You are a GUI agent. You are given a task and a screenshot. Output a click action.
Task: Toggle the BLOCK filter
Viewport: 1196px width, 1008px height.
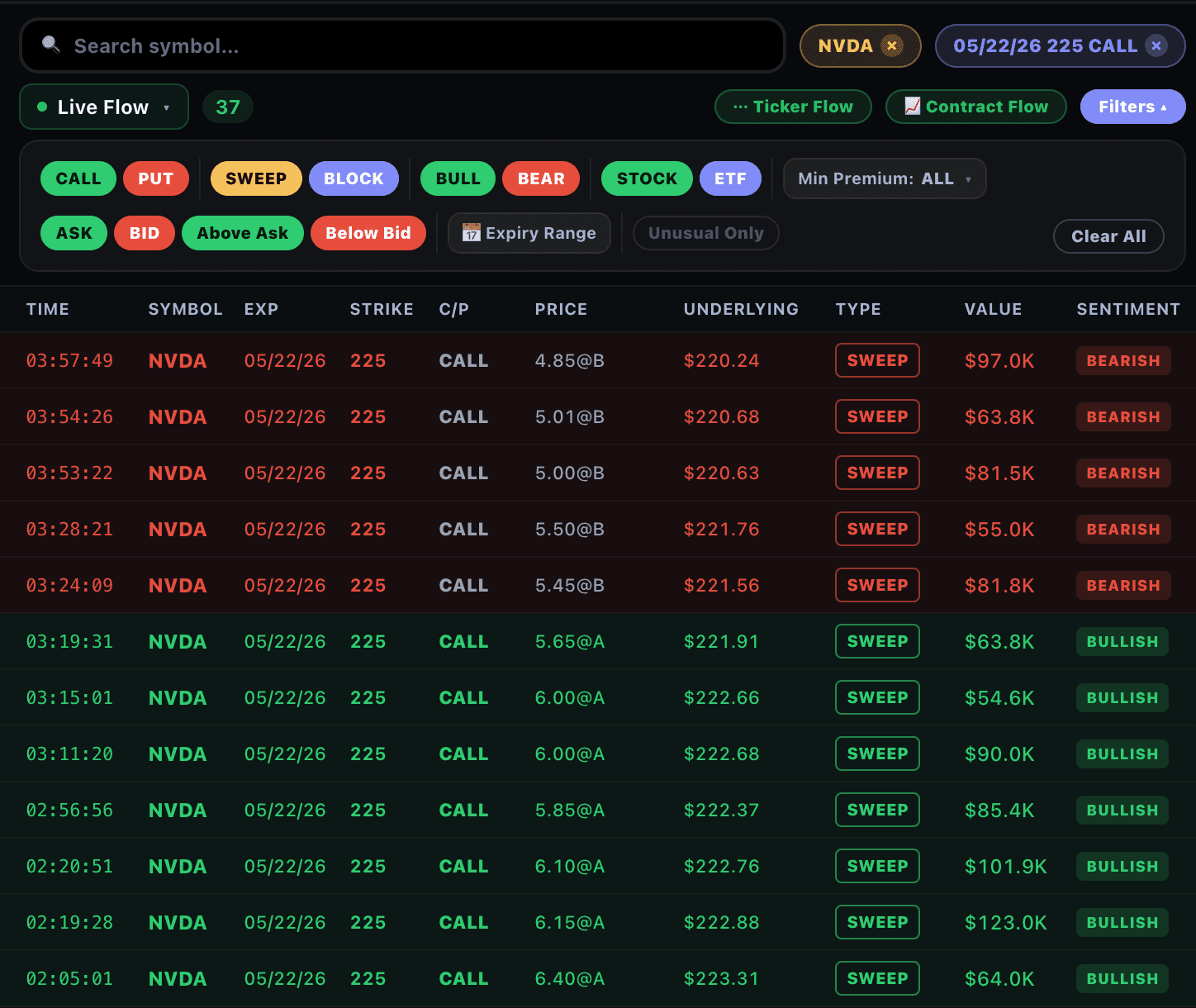click(x=354, y=178)
